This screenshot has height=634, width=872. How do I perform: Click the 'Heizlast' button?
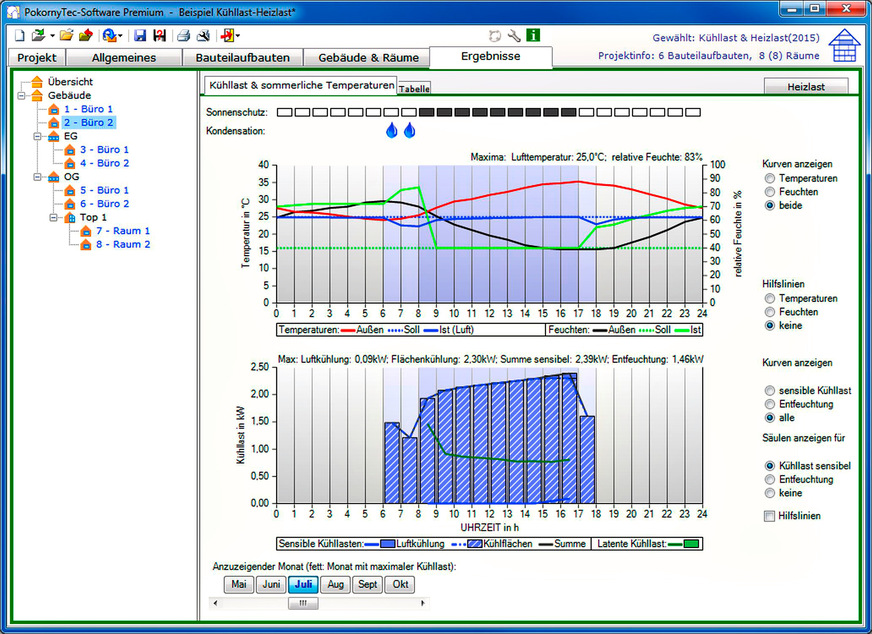click(x=806, y=87)
